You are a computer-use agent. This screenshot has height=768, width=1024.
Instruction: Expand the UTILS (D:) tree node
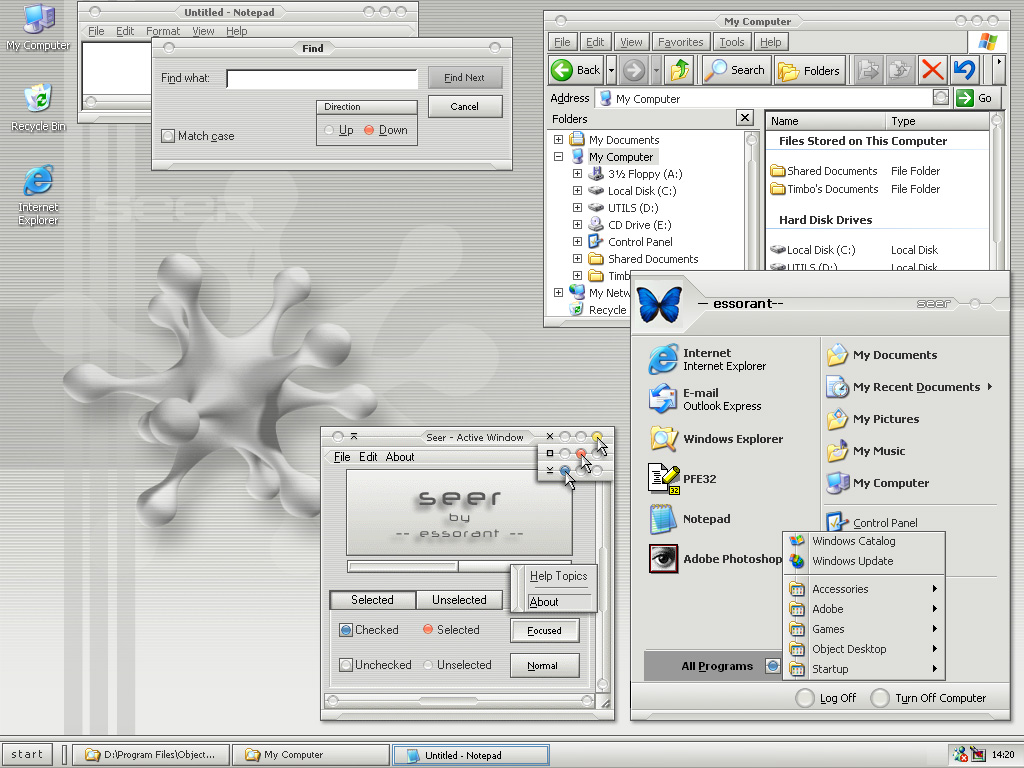[577, 208]
